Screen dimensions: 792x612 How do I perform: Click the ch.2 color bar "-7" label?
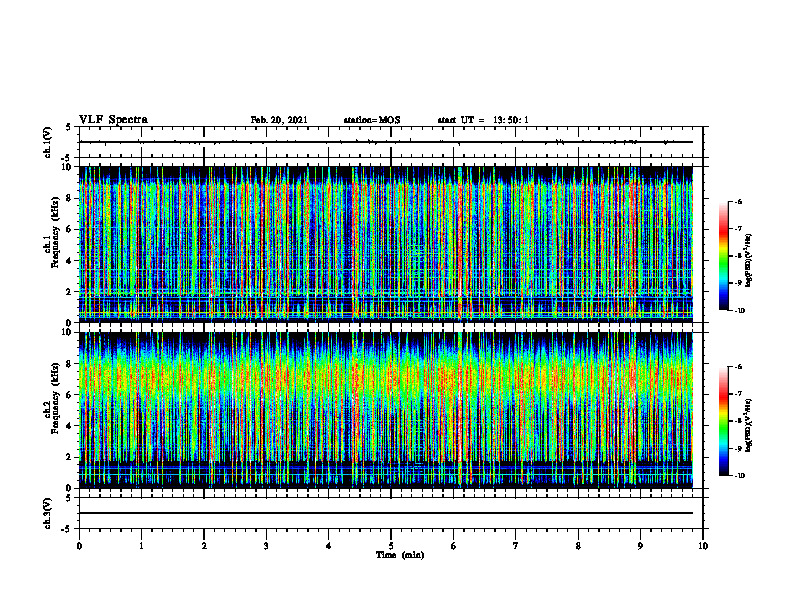point(738,394)
